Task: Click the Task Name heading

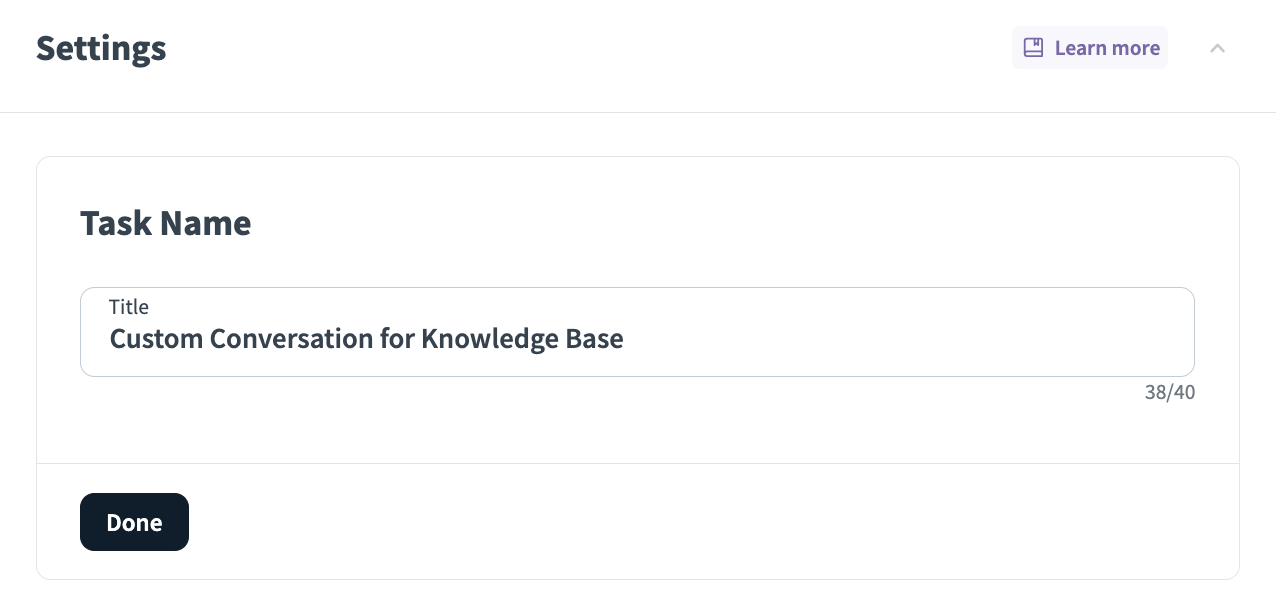Action: pos(165,223)
